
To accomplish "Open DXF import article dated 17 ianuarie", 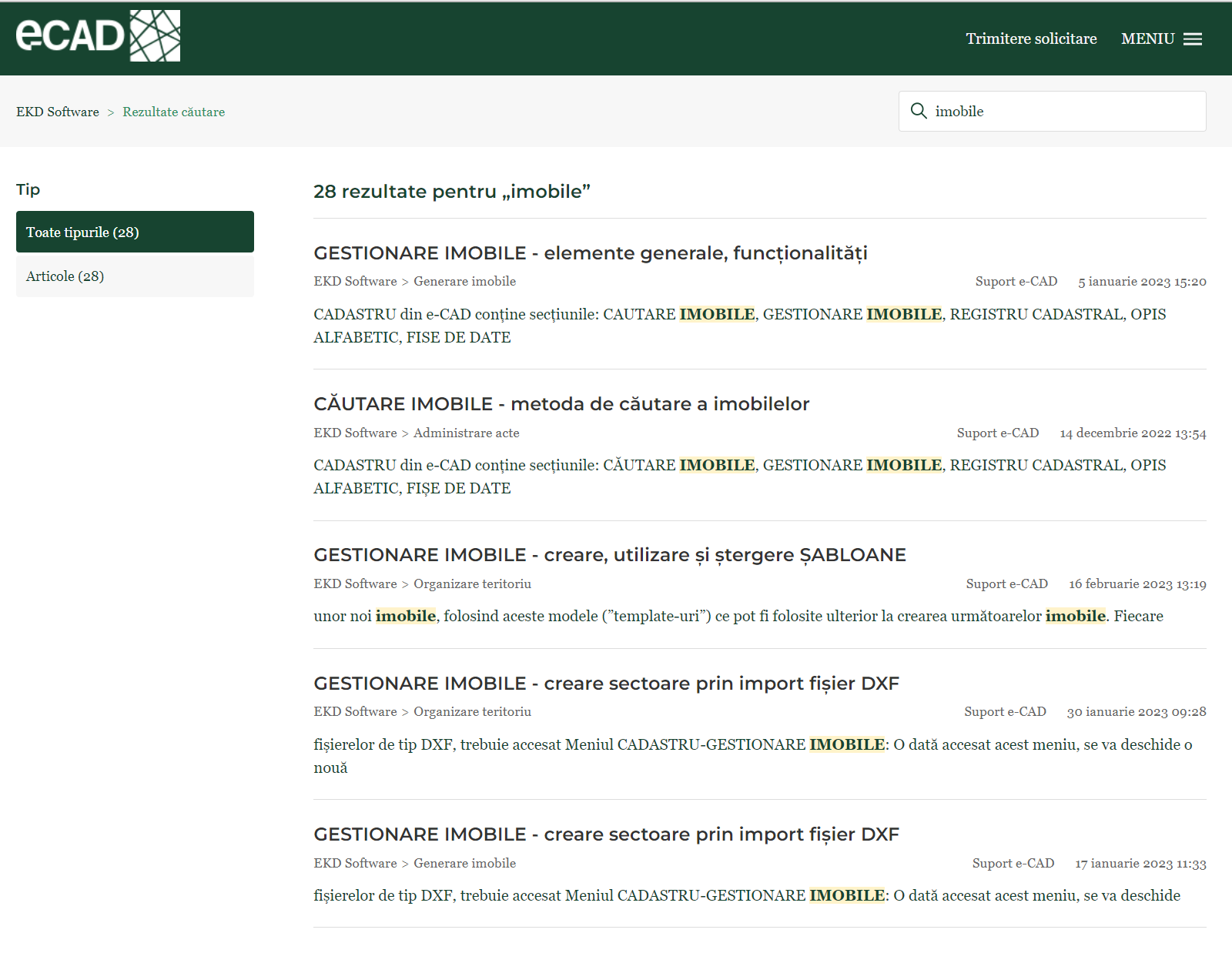I will tap(606, 834).
